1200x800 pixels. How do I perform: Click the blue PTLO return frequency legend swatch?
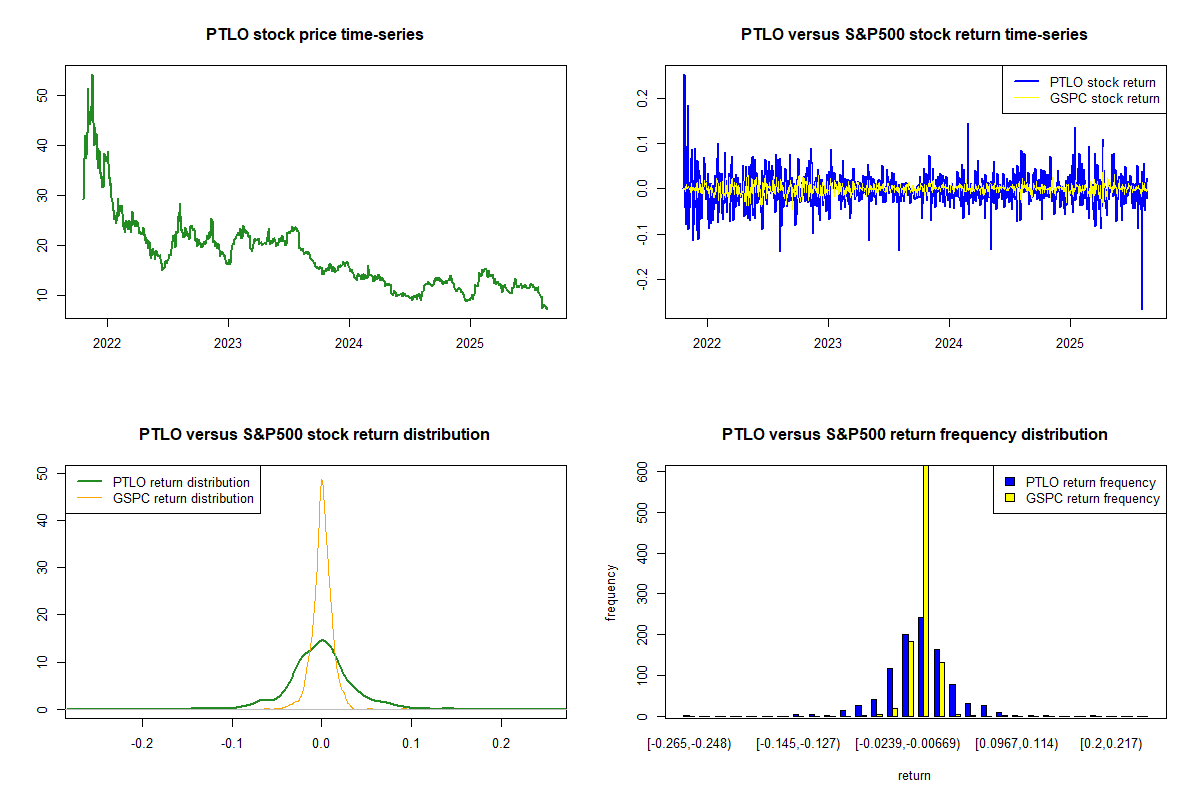click(1010, 483)
